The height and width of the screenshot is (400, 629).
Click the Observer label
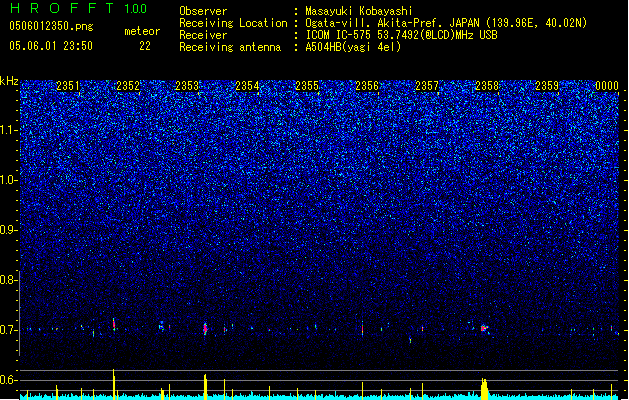tap(203, 11)
